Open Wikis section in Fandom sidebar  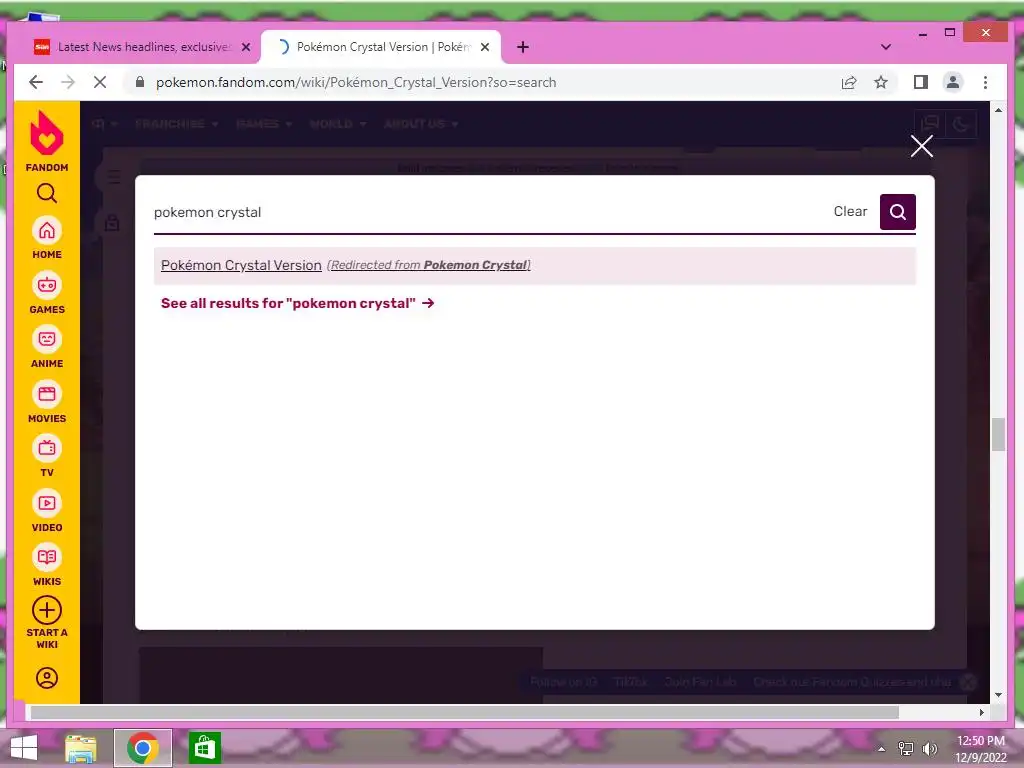(46, 565)
